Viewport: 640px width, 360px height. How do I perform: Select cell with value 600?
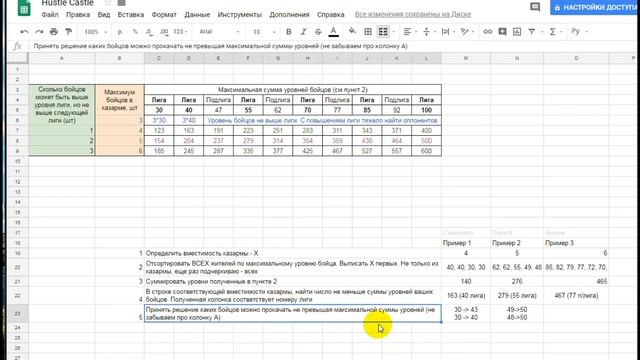pyautogui.click(x=427, y=151)
